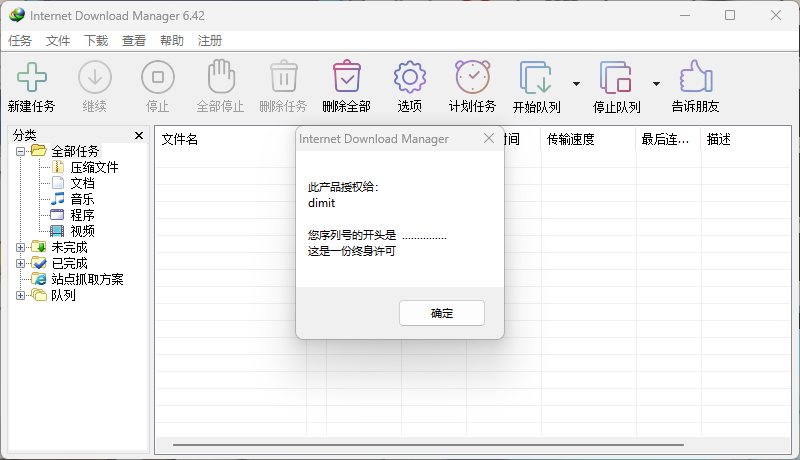Click the 压缩文件 archive icon
This screenshot has width=800, height=460.
coord(58,167)
